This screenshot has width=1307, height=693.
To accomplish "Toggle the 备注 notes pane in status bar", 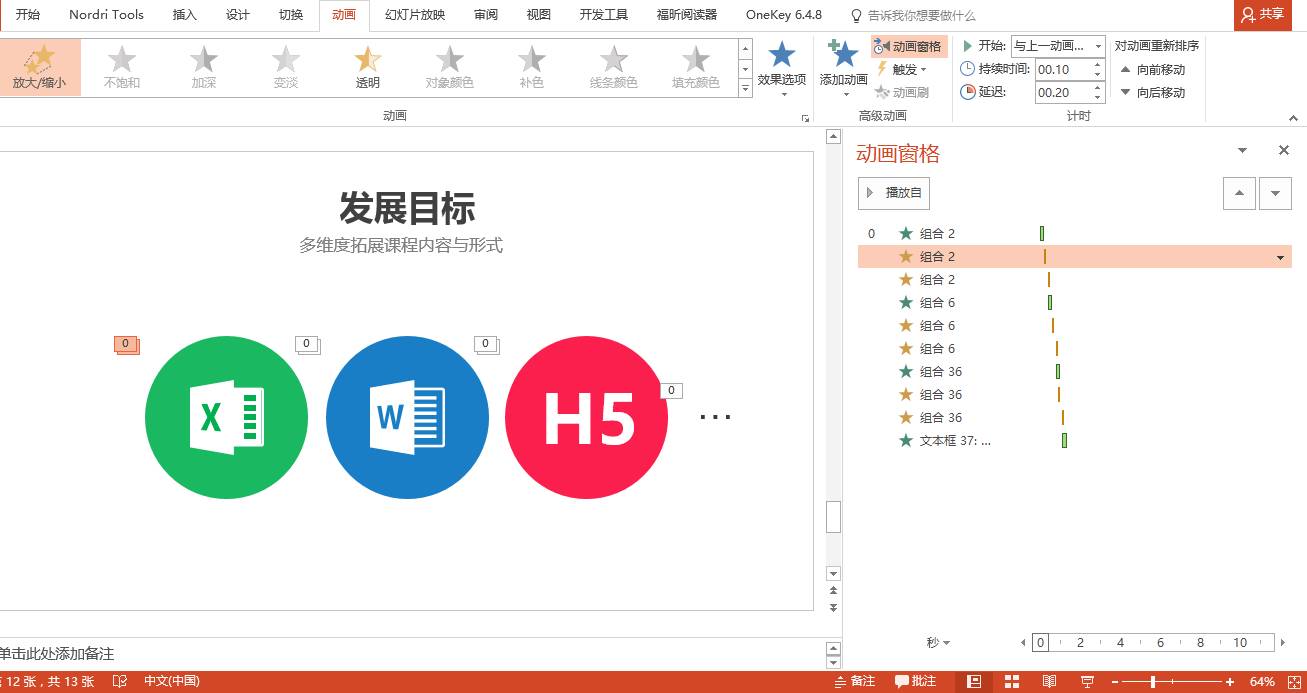I will (855, 681).
